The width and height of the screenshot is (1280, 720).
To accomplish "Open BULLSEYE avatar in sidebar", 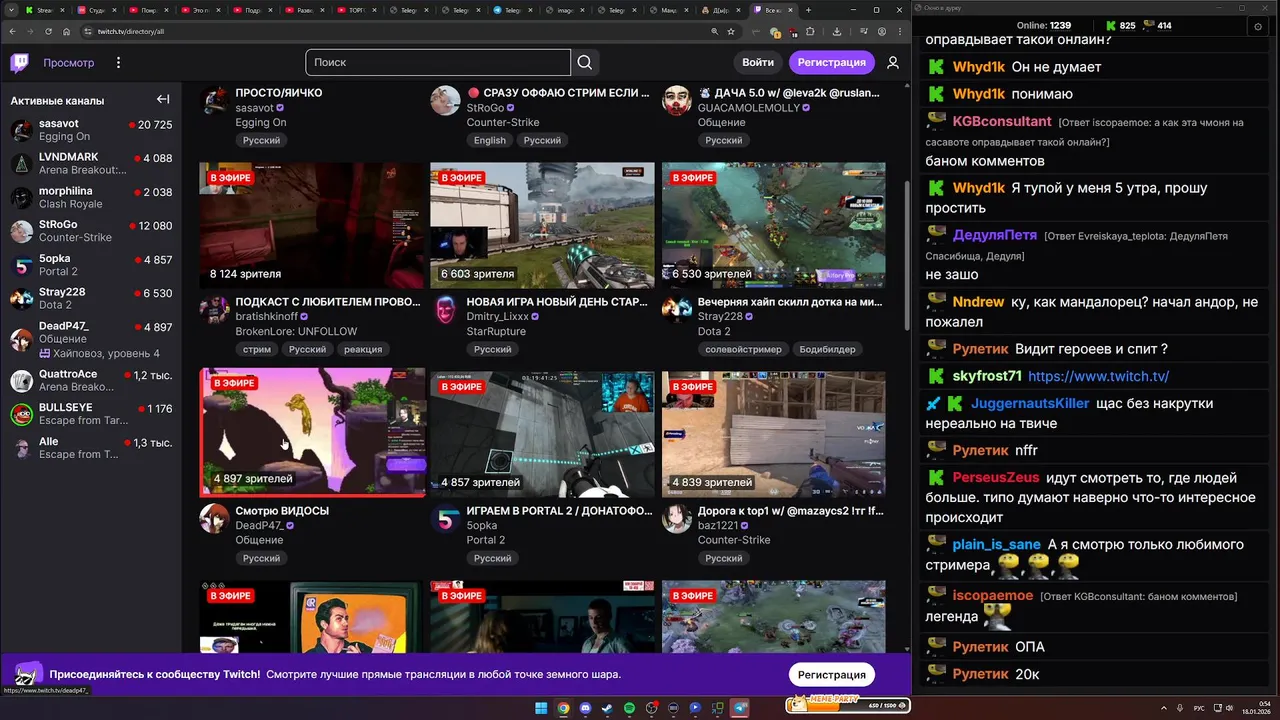I will [22, 414].
